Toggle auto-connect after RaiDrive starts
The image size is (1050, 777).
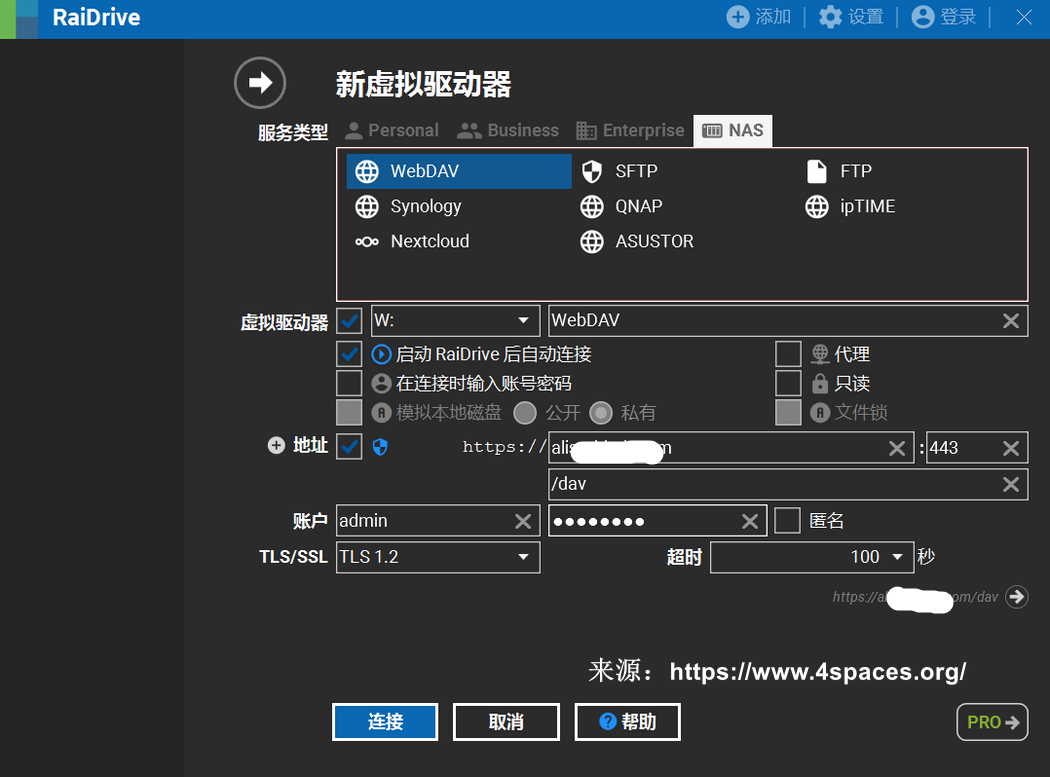[x=349, y=354]
